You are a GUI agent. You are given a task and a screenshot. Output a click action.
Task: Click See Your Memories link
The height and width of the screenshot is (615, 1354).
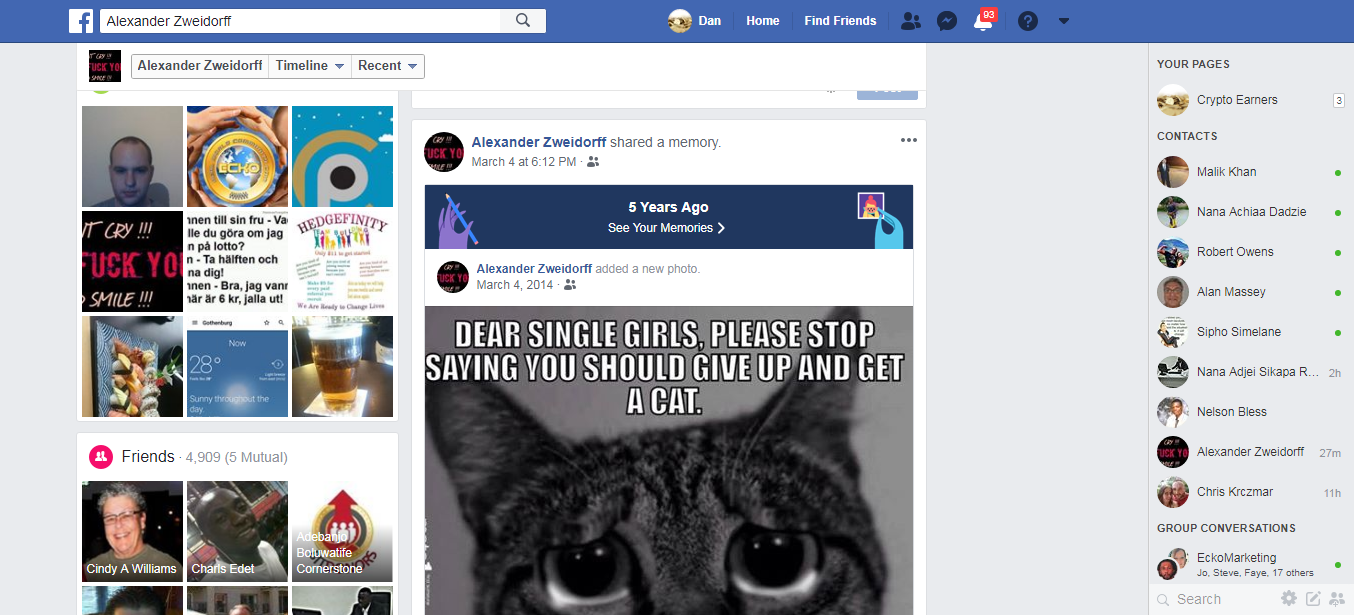tap(667, 228)
